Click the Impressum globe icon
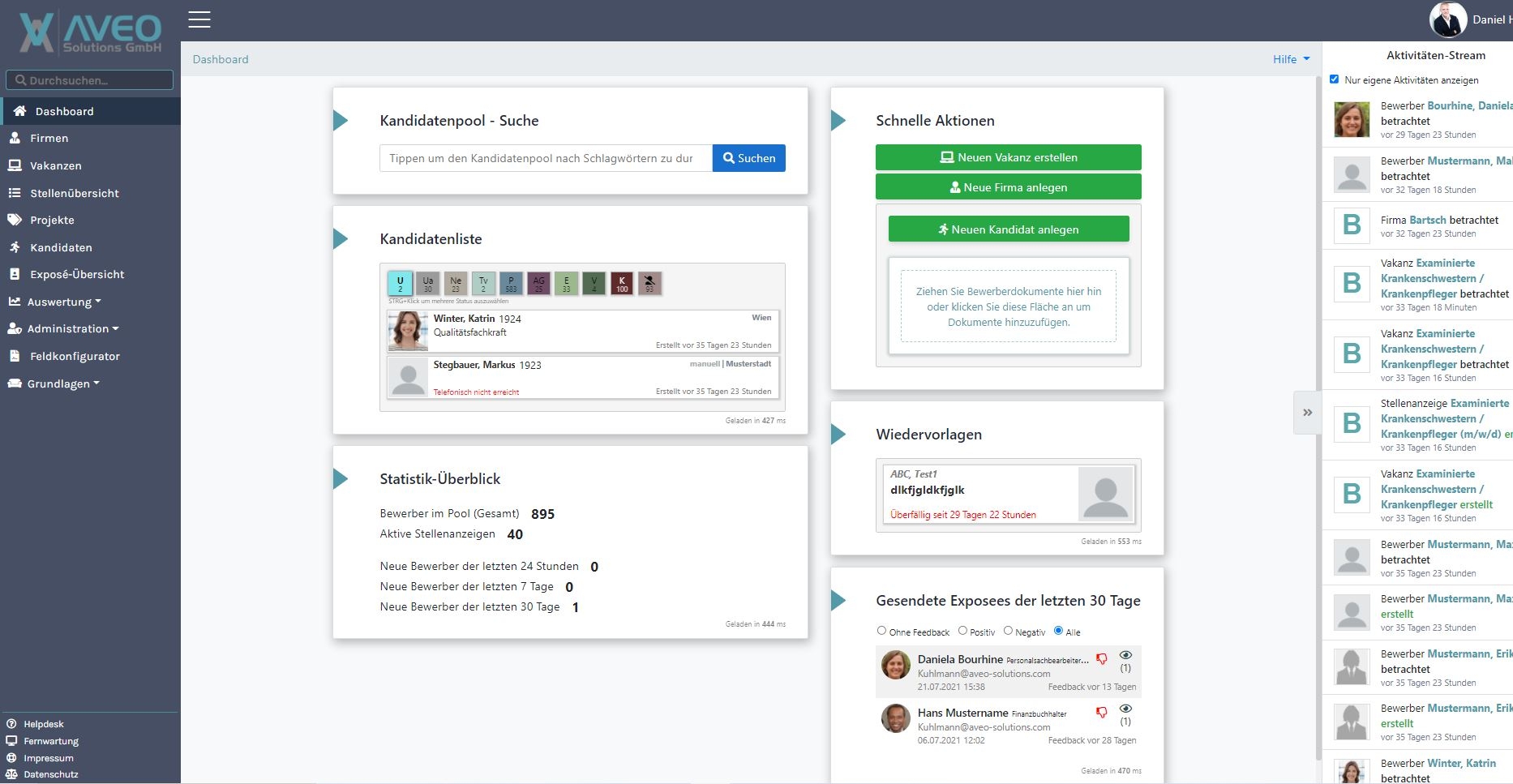 click(x=11, y=758)
